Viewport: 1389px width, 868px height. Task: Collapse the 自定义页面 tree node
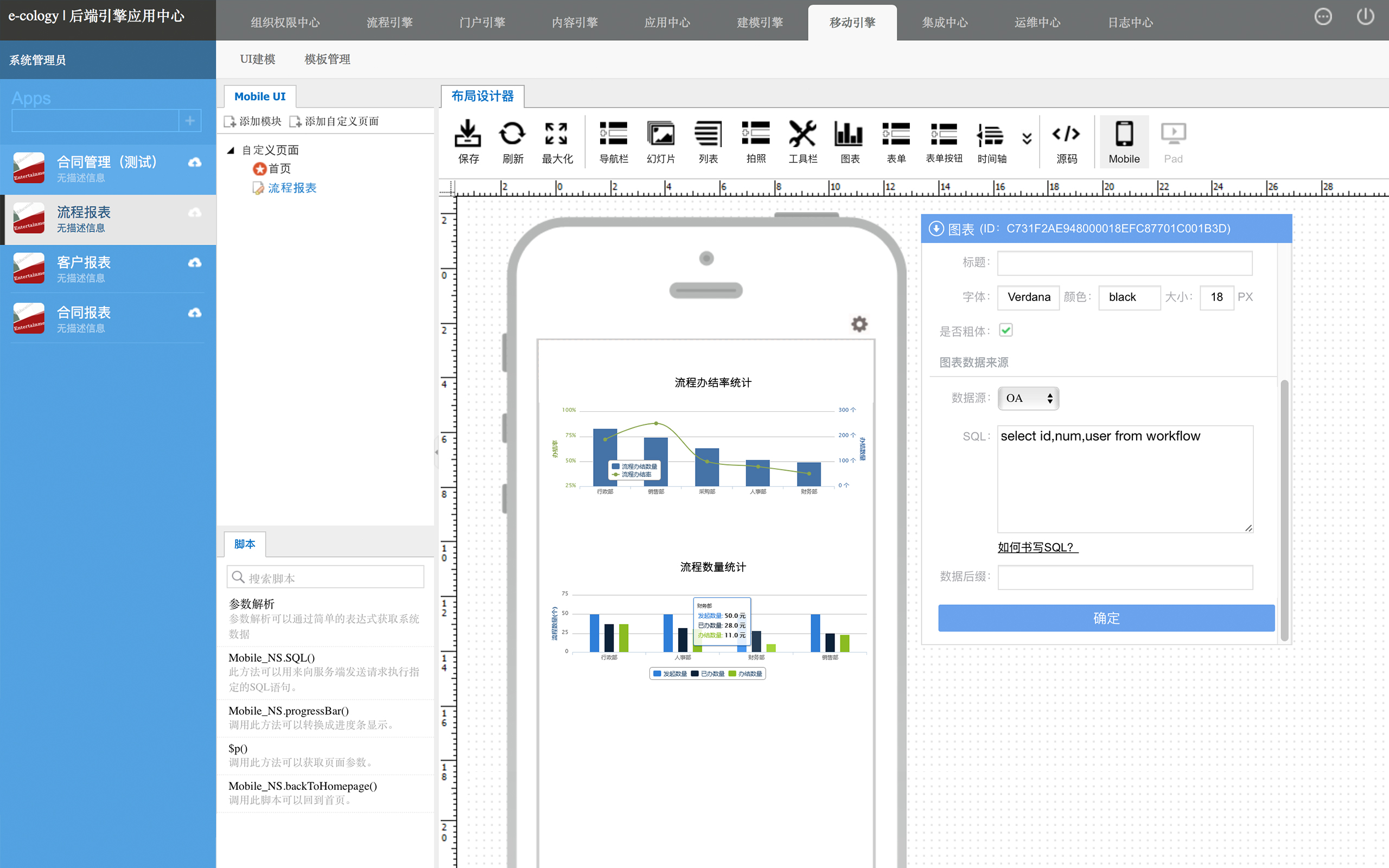[x=231, y=150]
